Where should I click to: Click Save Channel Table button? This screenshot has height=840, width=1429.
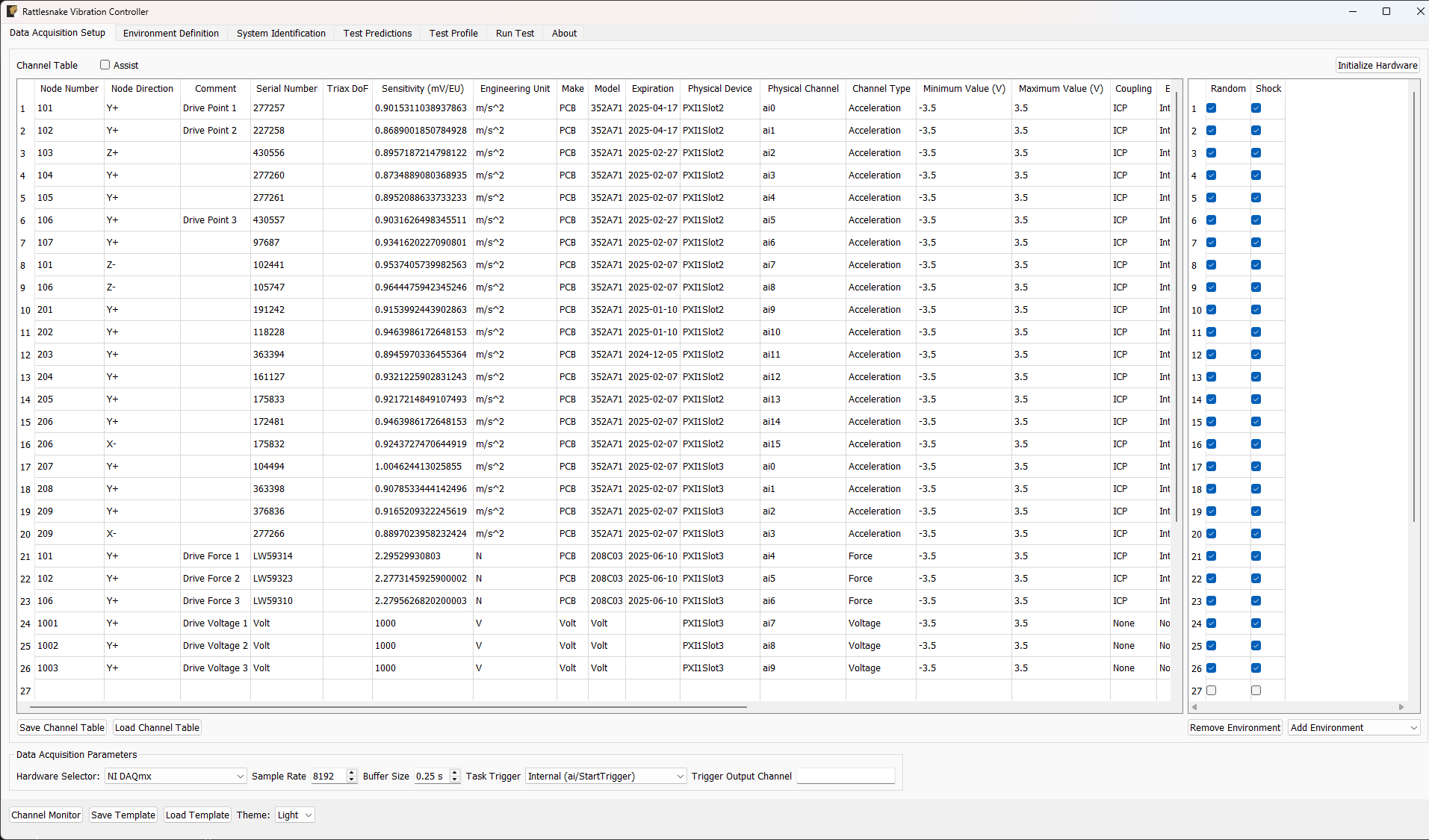[x=62, y=727]
